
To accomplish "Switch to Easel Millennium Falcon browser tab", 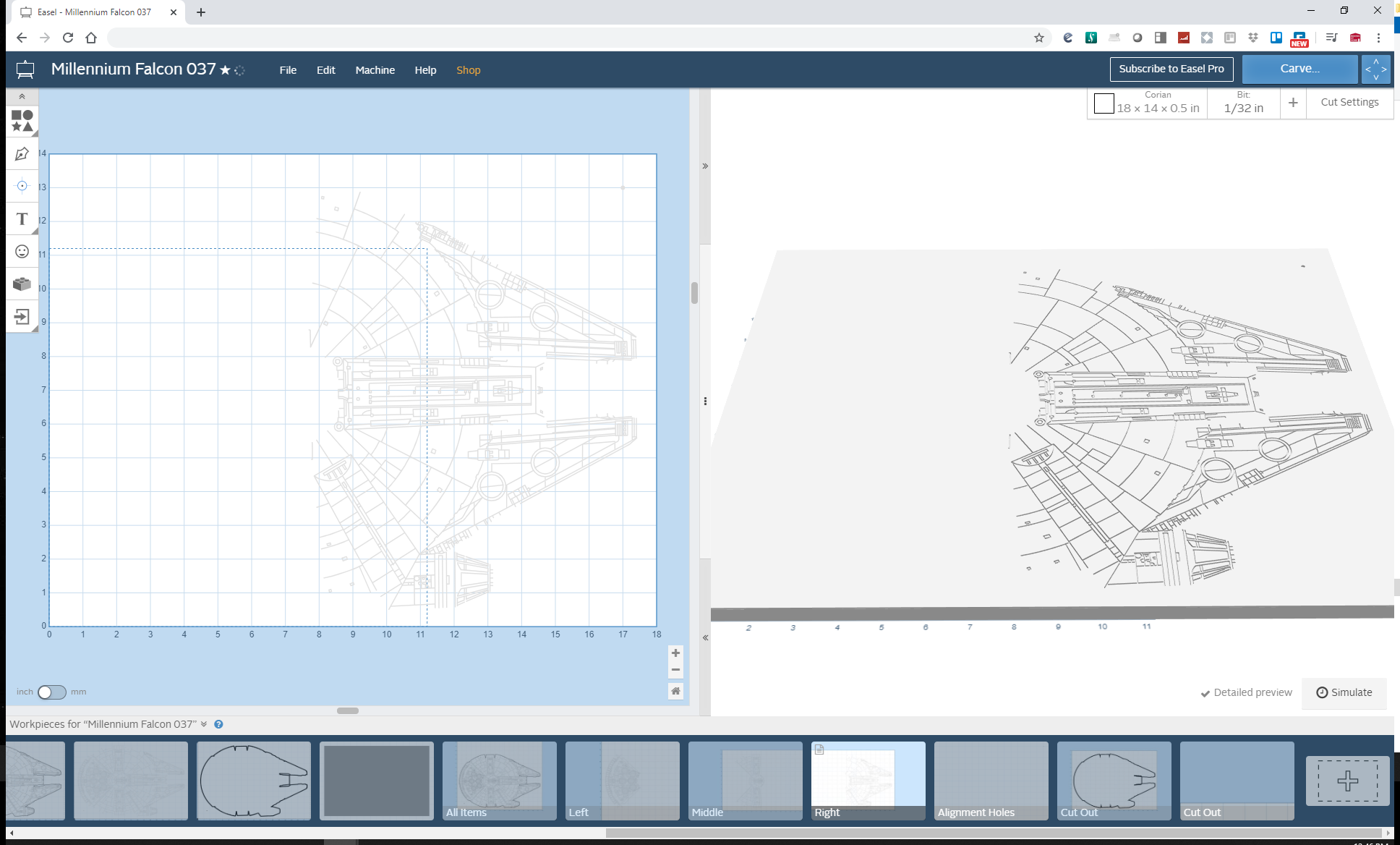I will coord(98,12).
